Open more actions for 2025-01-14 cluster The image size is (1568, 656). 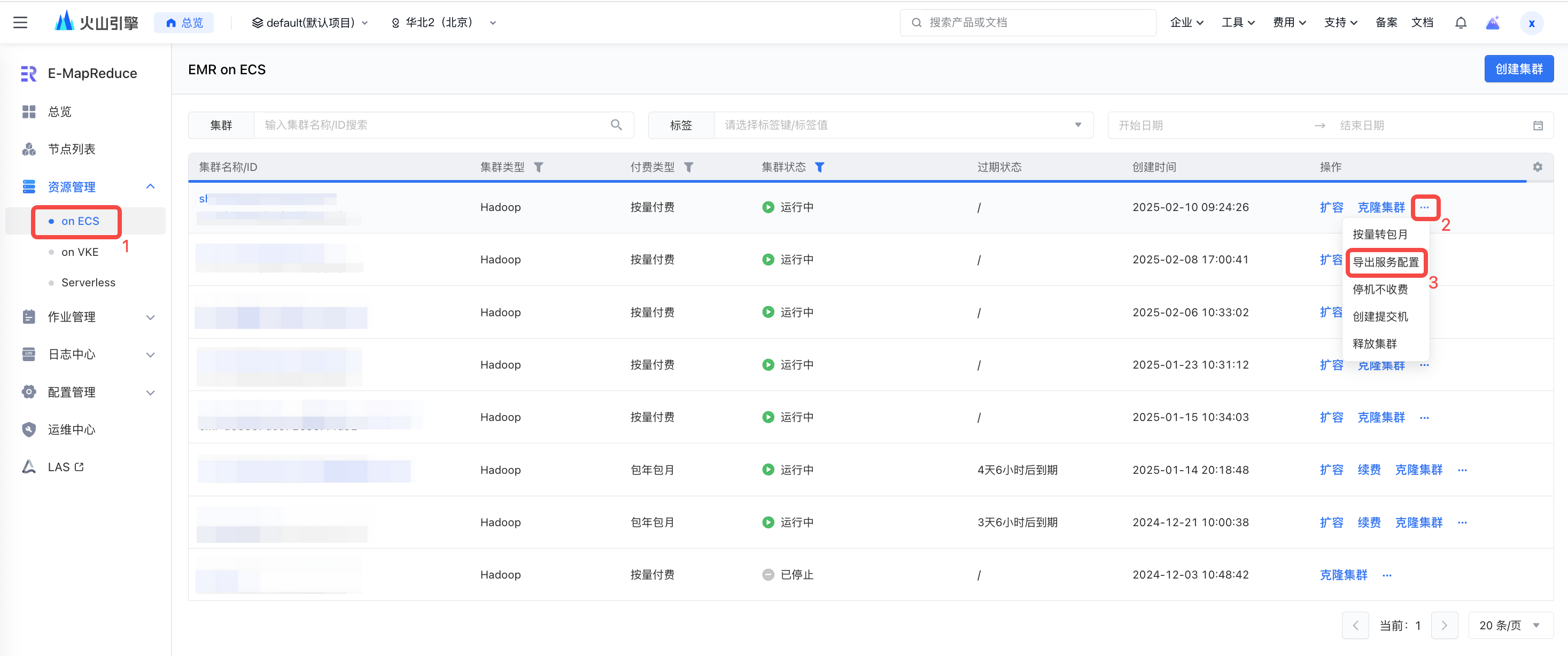[x=1462, y=470]
